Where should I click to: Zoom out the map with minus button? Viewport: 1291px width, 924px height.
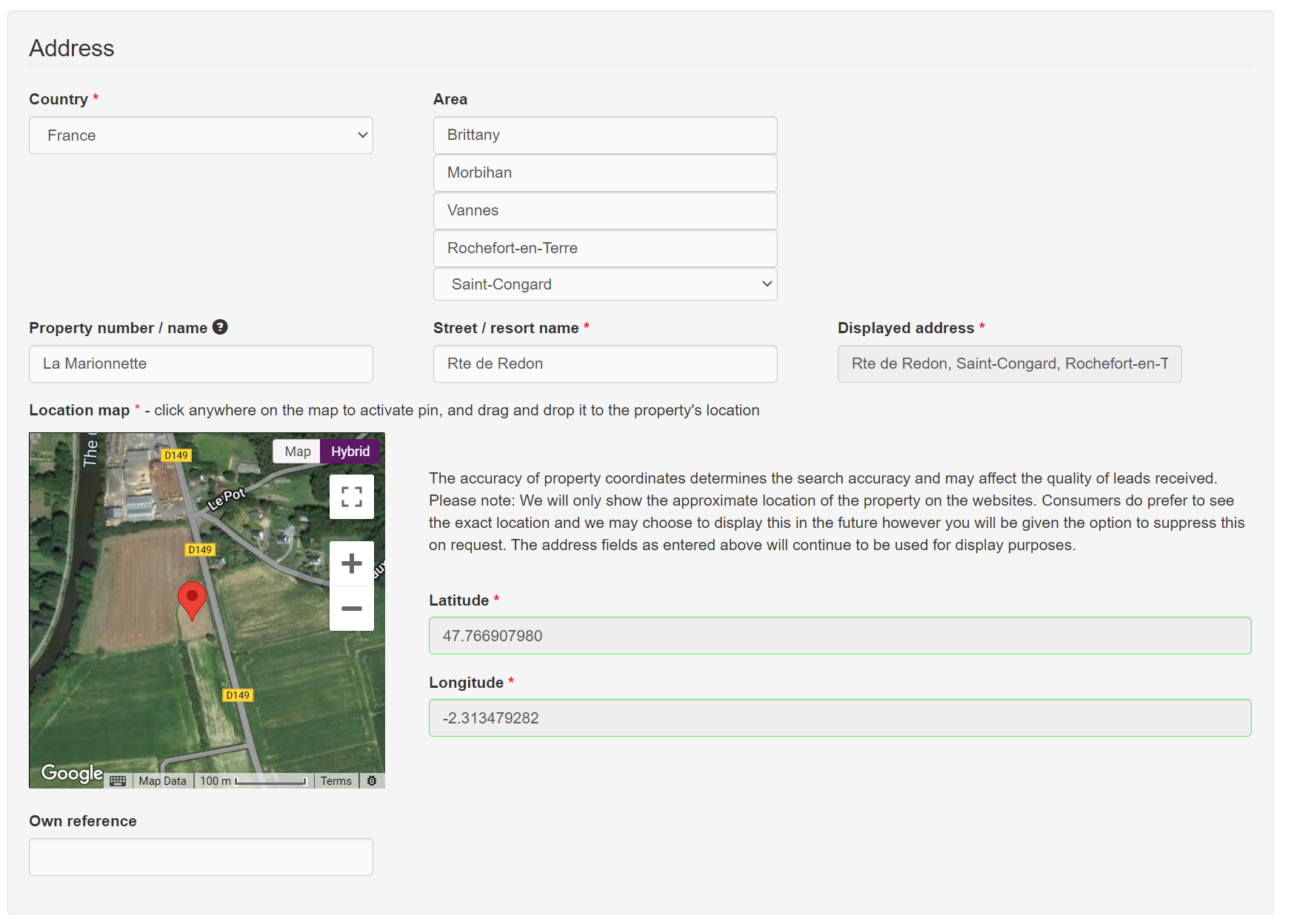click(x=352, y=609)
